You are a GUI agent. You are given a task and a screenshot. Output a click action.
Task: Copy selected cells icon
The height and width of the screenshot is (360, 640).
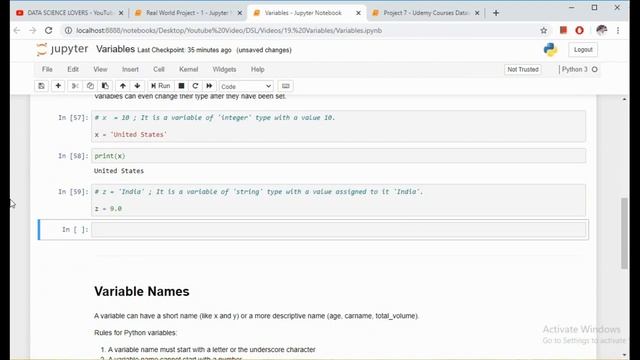point(90,86)
